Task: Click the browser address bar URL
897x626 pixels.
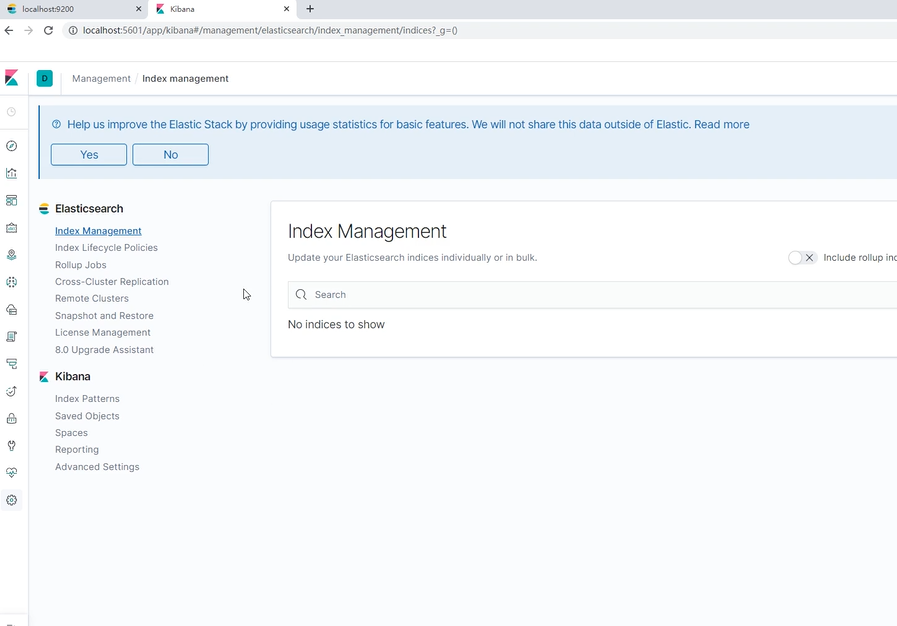Action: coord(269,30)
